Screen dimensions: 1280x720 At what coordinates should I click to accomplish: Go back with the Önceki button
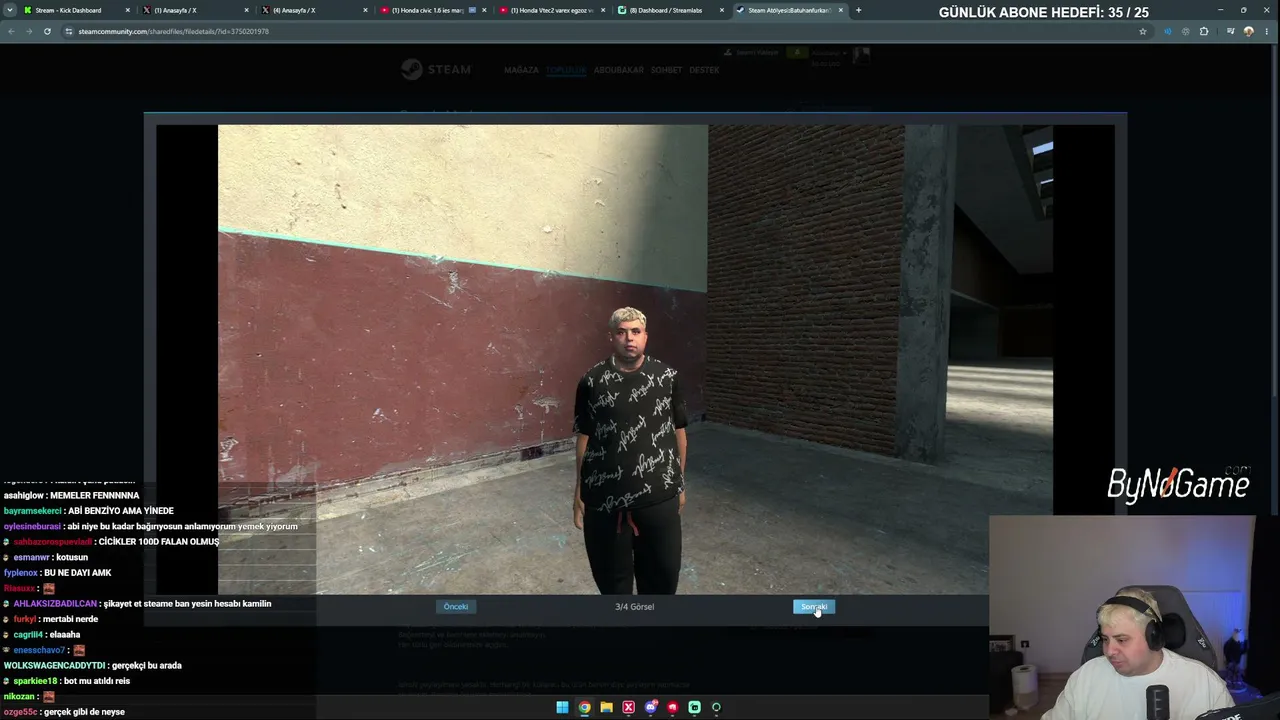[456, 607]
